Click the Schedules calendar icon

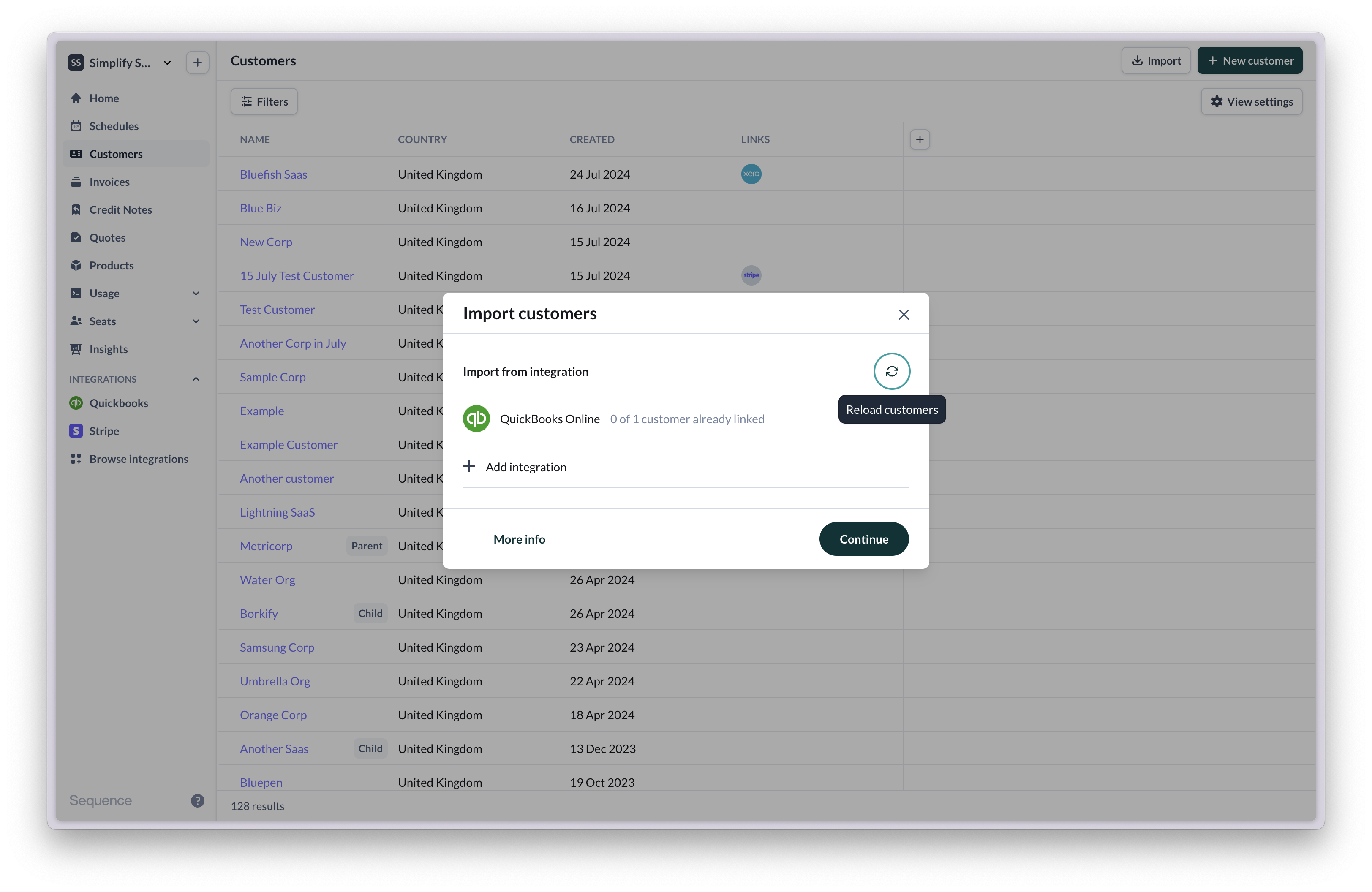[x=76, y=125]
